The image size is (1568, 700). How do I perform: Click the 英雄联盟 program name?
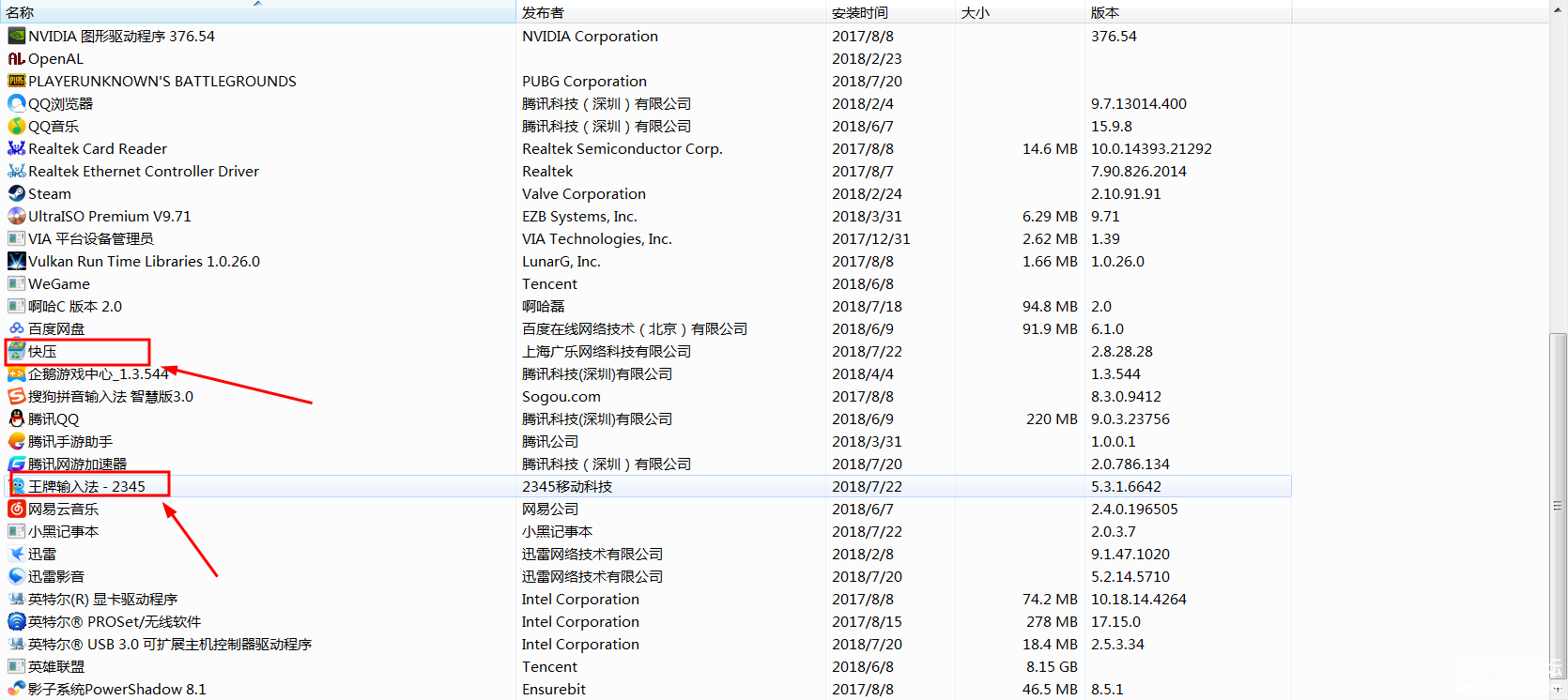pos(56,666)
